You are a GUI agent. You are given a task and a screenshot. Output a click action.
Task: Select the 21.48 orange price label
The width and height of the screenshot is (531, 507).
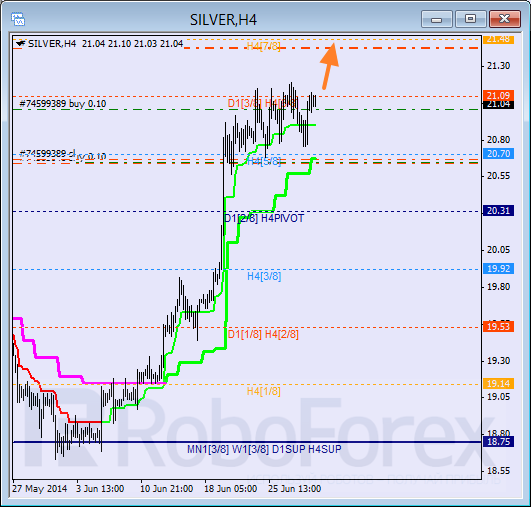498,40
